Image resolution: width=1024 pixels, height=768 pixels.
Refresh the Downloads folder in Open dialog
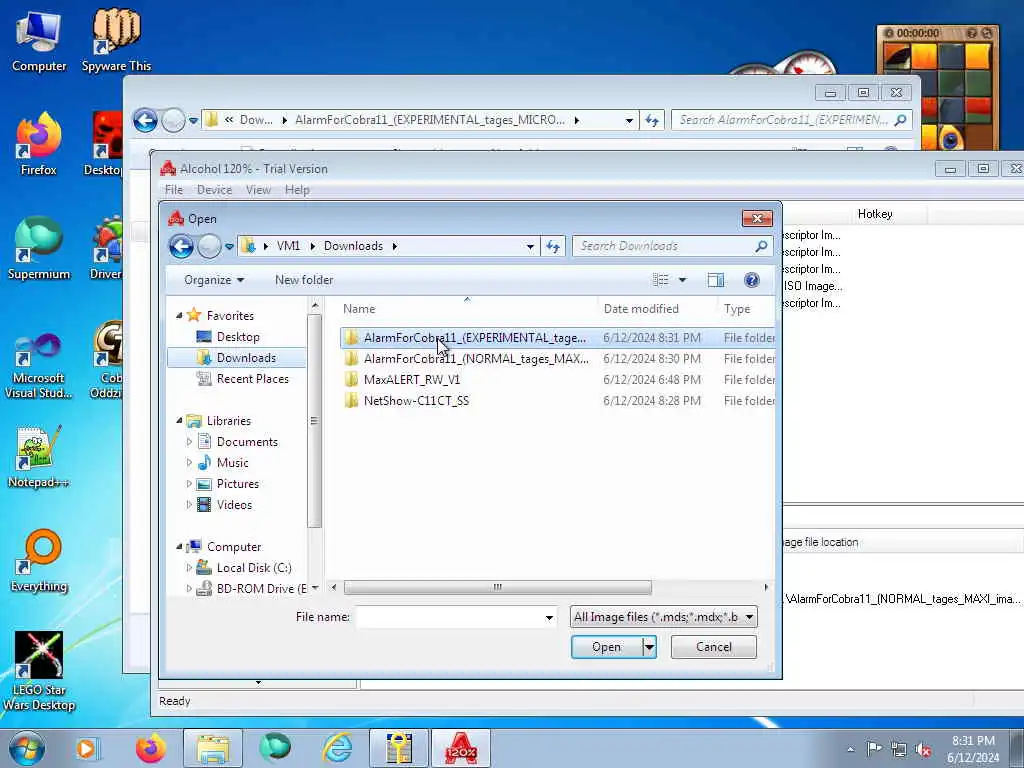pos(552,246)
